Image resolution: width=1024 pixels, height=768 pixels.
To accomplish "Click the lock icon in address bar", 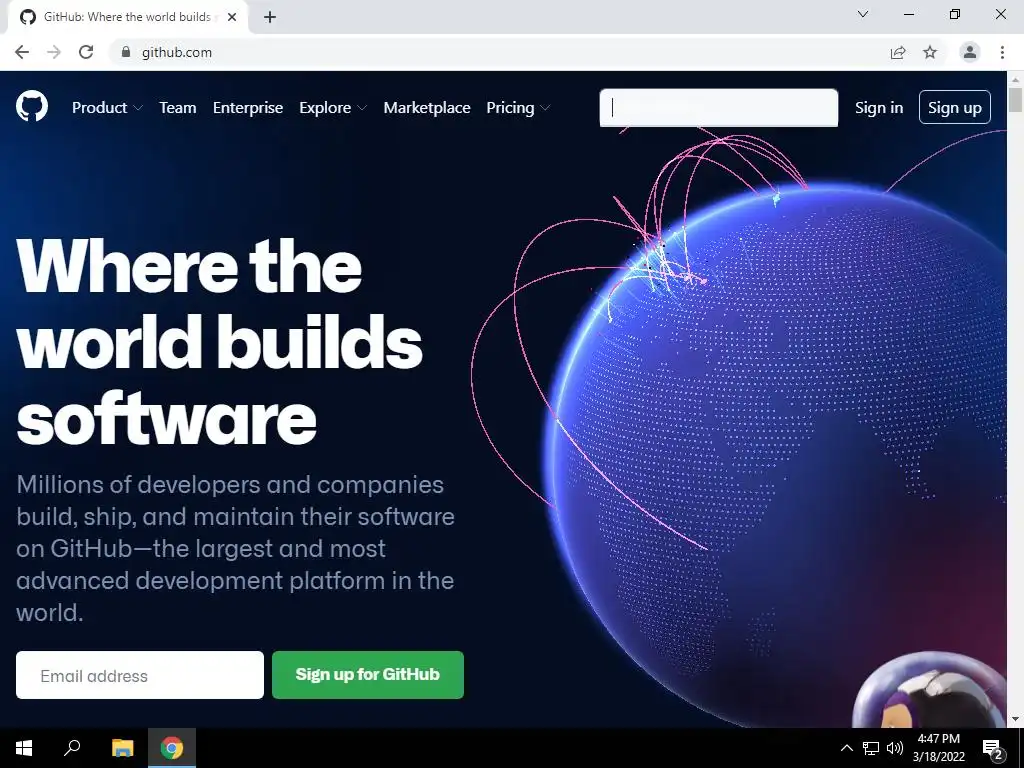I will click(x=126, y=52).
